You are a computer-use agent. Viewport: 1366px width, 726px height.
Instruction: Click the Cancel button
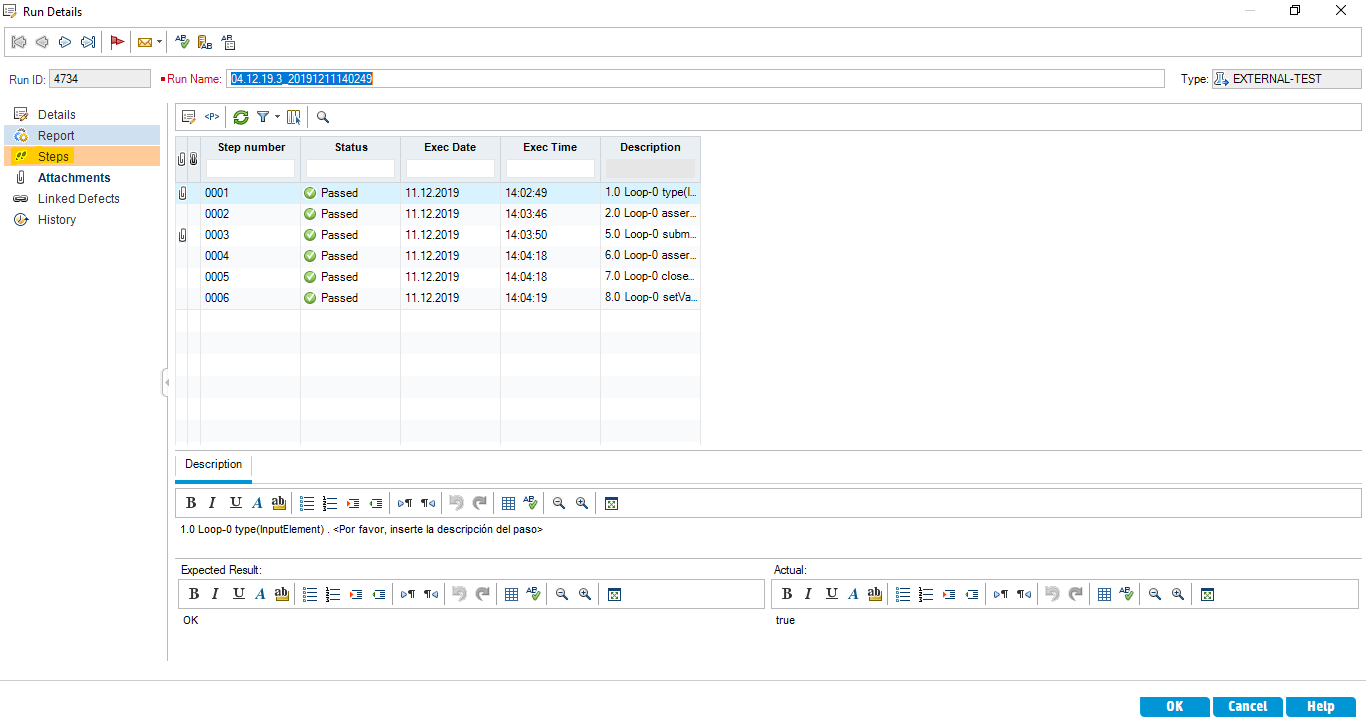click(1247, 706)
